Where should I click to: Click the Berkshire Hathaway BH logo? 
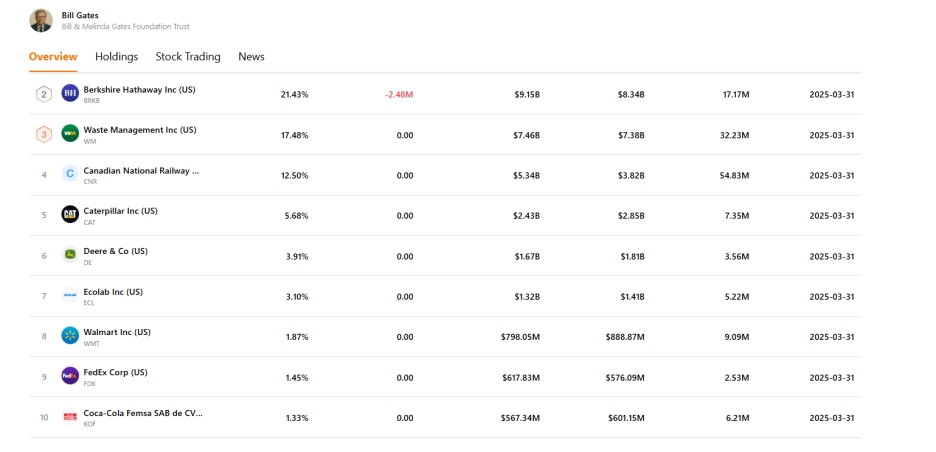(x=70, y=93)
